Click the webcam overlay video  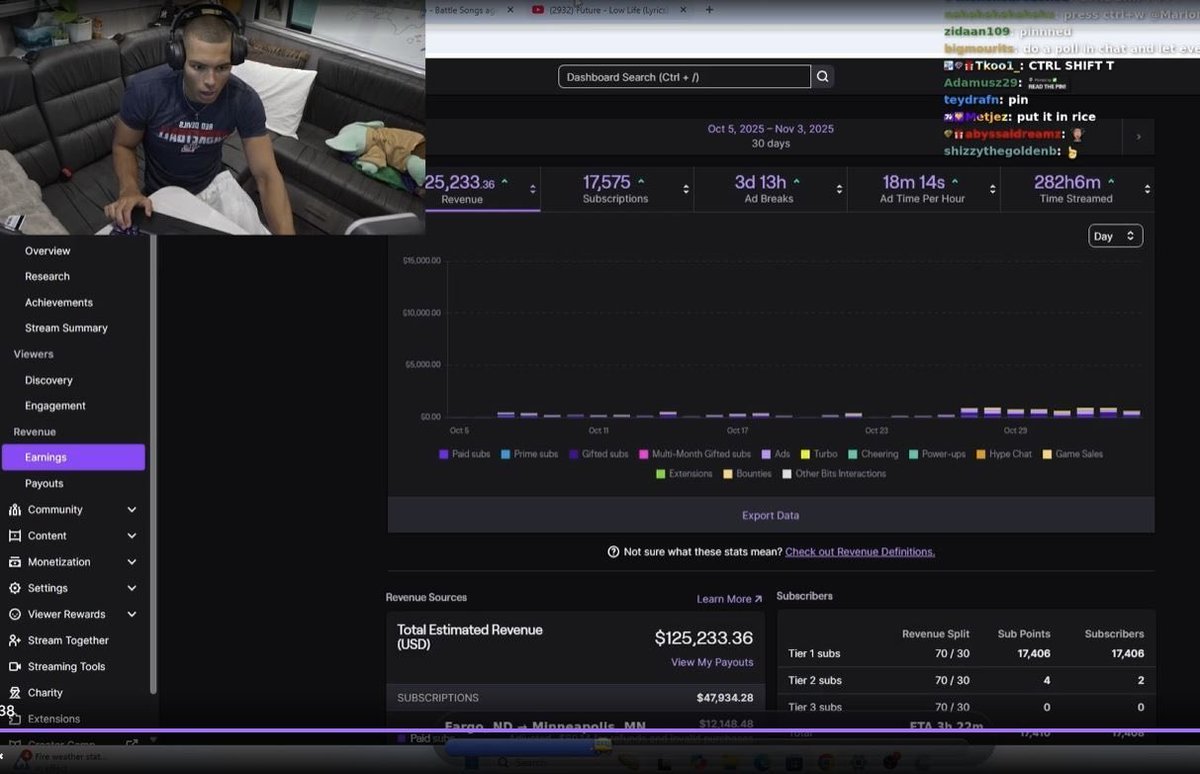[212, 117]
